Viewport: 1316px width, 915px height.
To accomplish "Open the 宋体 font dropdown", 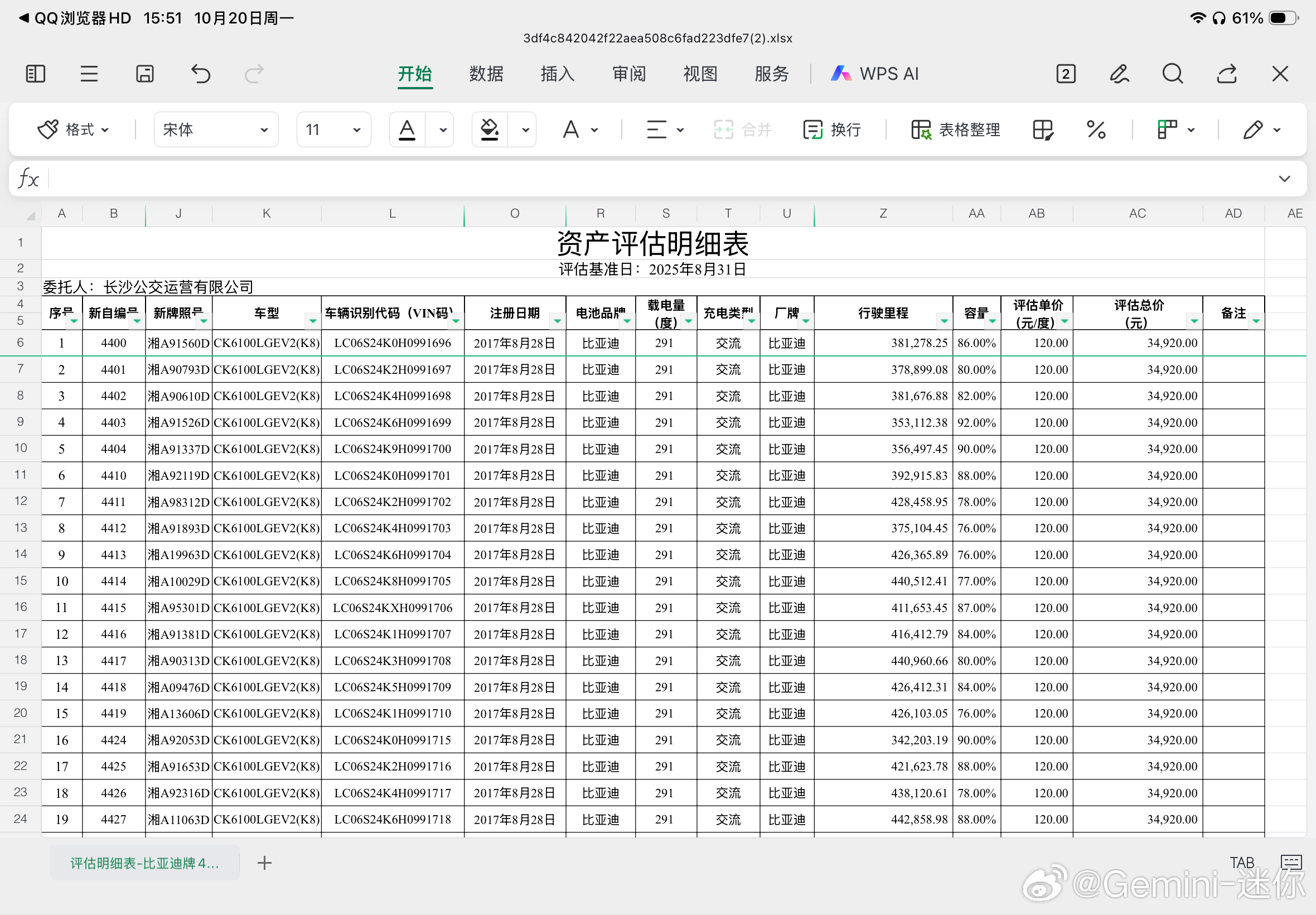I will tap(215, 129).
